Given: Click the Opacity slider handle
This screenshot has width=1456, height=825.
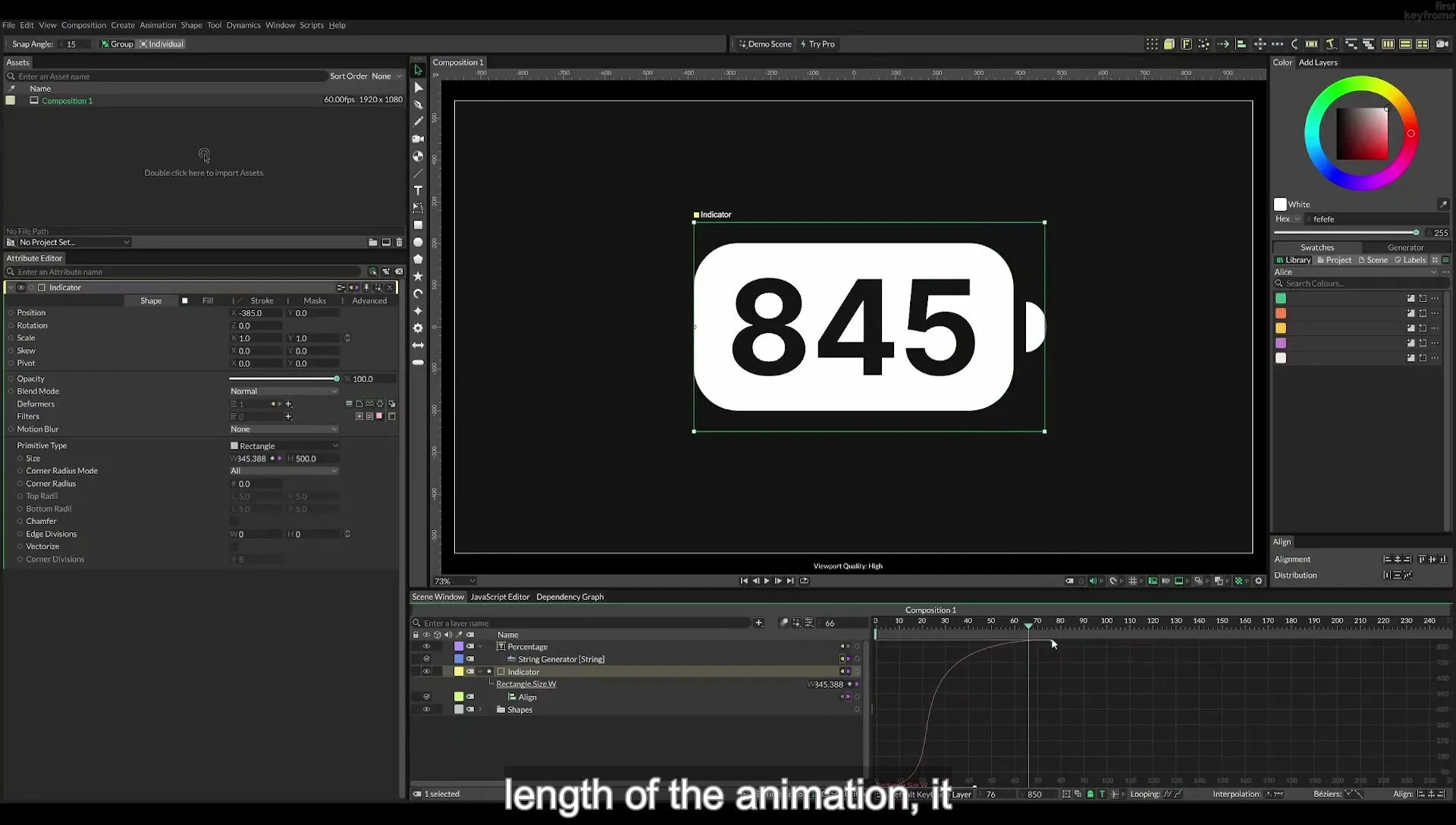Looking at the screenshot, I should 337,378.
